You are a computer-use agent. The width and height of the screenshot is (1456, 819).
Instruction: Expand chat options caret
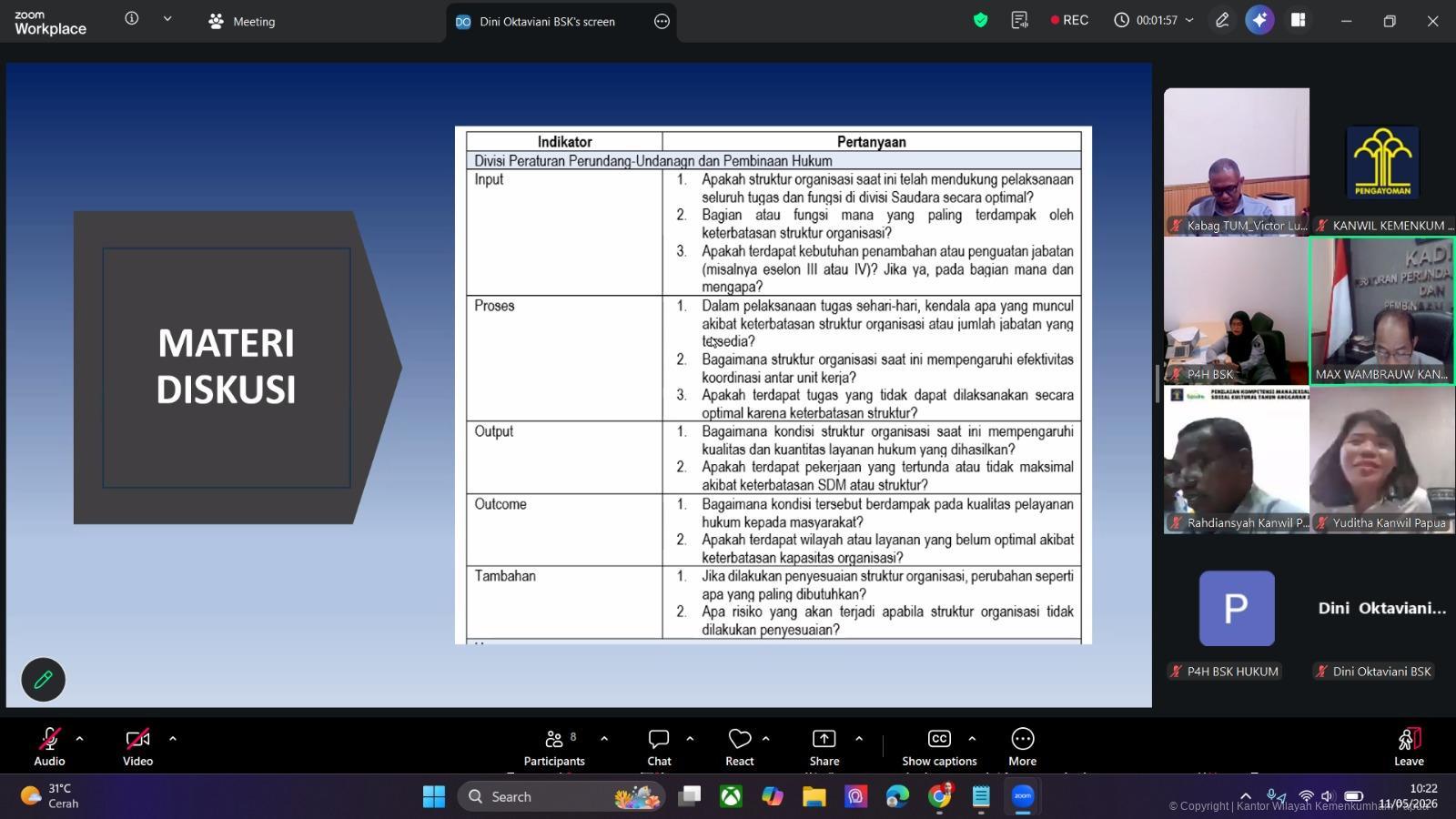(690, 739)
